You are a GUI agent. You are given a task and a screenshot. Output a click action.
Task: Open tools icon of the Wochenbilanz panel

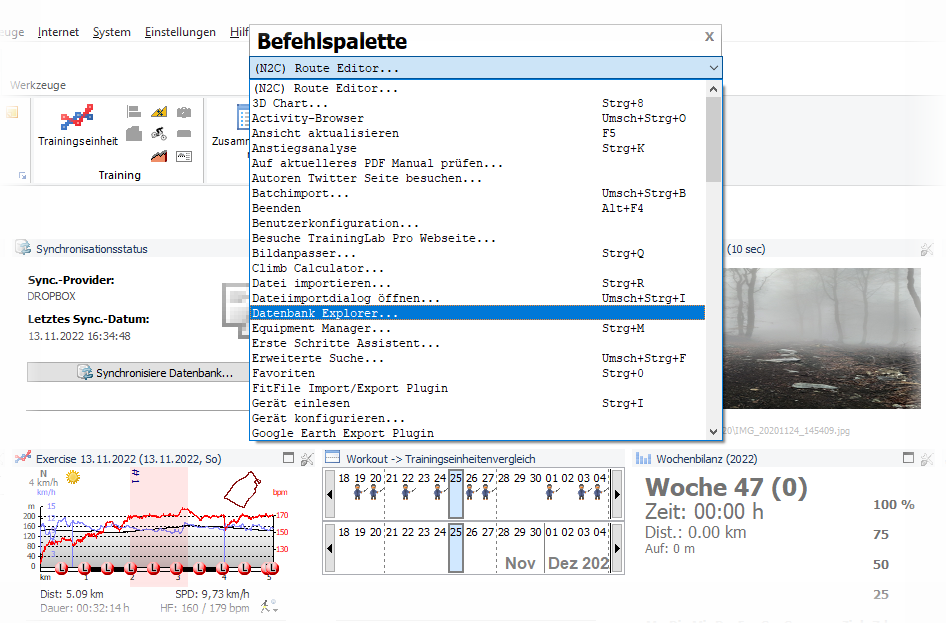pyautogui.click(x=927, y=460)
